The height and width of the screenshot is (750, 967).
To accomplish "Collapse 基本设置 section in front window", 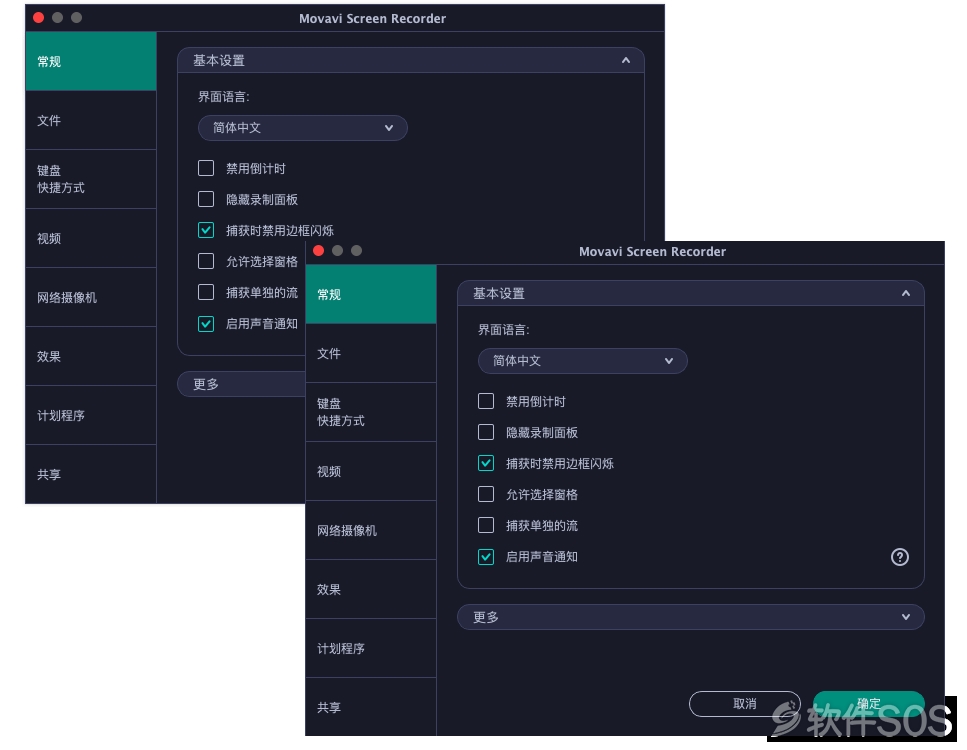I will (691, 294).
